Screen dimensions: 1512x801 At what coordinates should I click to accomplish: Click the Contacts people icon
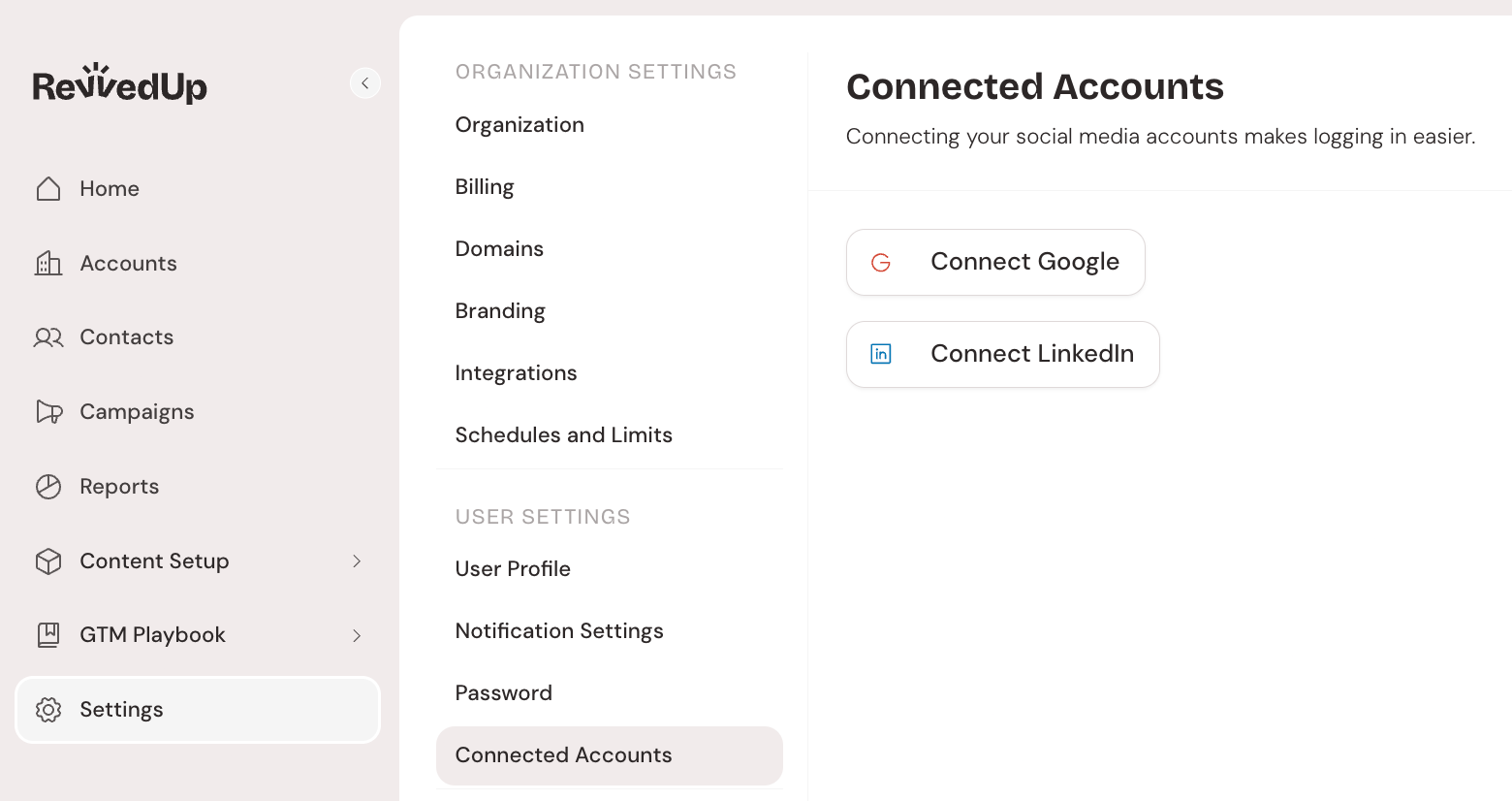click(x=48, y=337)
